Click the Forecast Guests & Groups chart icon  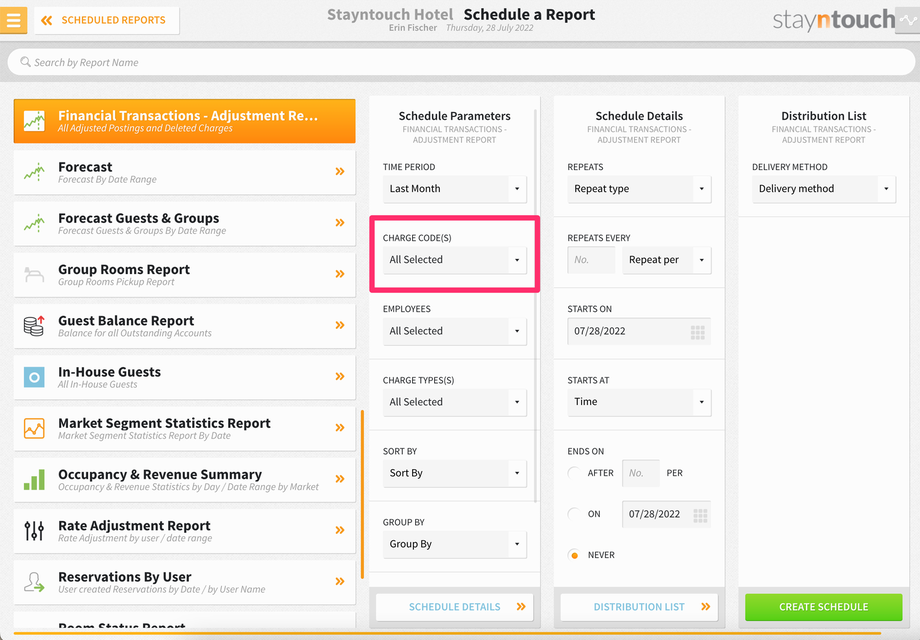34,223
